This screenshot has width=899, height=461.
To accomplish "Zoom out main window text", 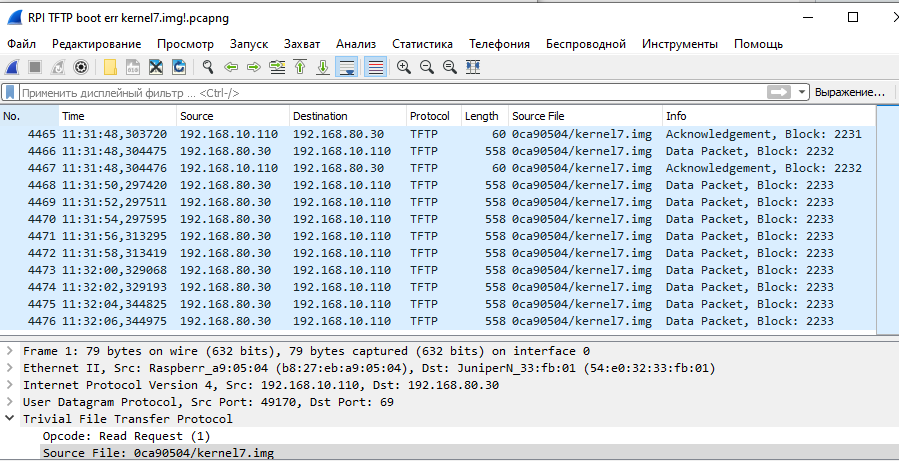I will click(x=427, y=67).
